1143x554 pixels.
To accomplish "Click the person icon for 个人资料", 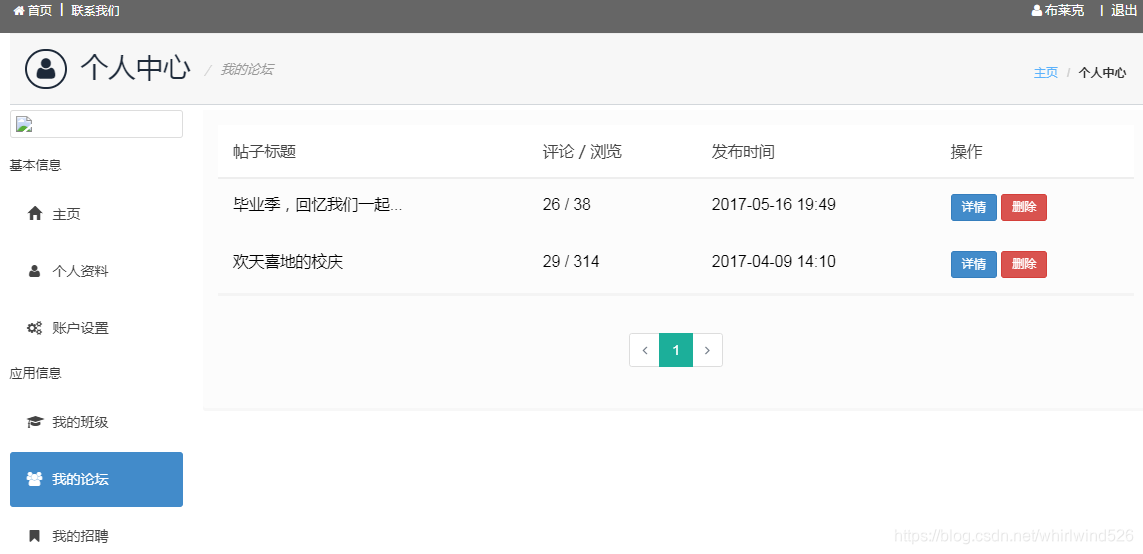I will [x=34, y=271].
